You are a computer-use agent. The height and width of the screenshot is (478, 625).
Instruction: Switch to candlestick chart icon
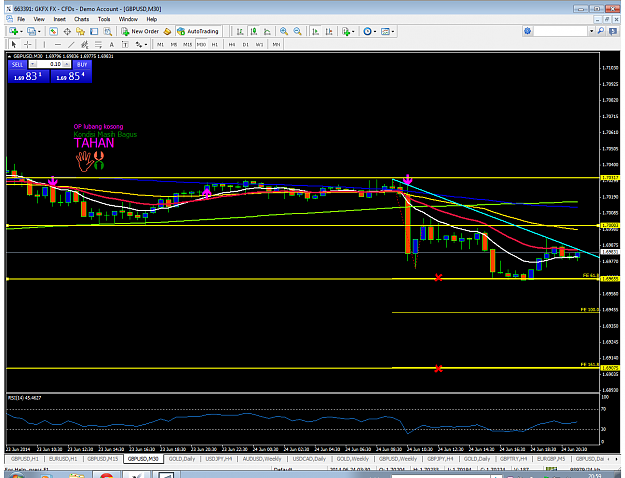(x=254, y=31)
